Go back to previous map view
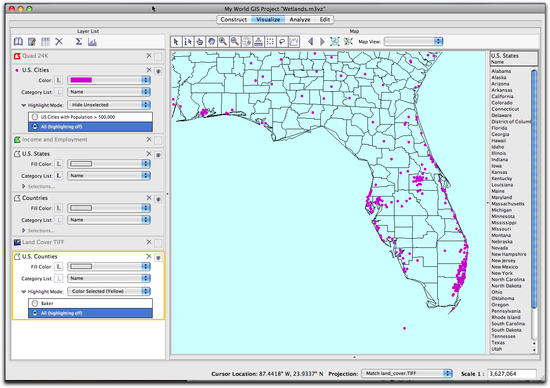Screen dimensions: 550x388 (310, 42)
